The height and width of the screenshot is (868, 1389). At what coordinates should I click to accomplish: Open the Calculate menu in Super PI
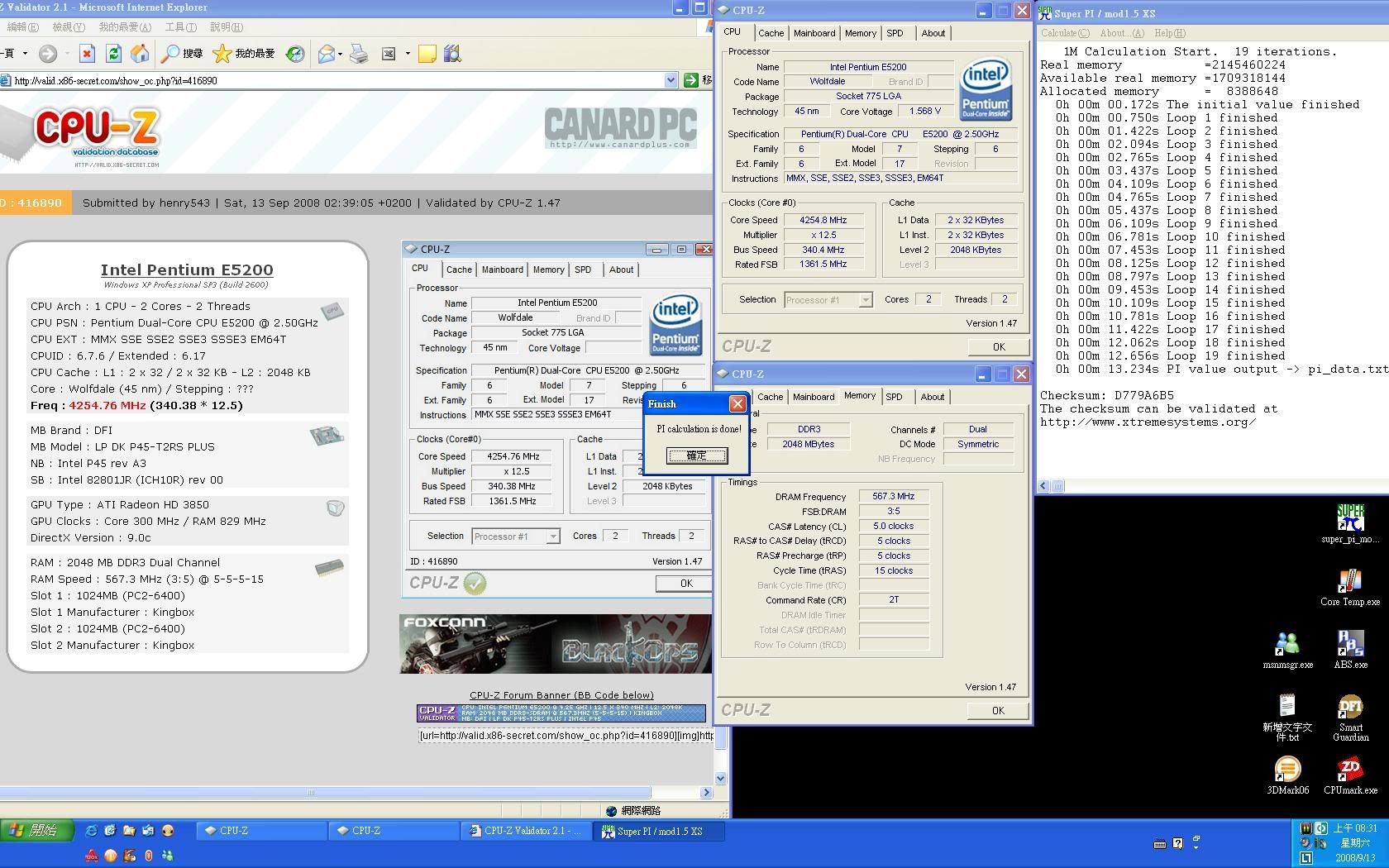[x=1065, y=33]
